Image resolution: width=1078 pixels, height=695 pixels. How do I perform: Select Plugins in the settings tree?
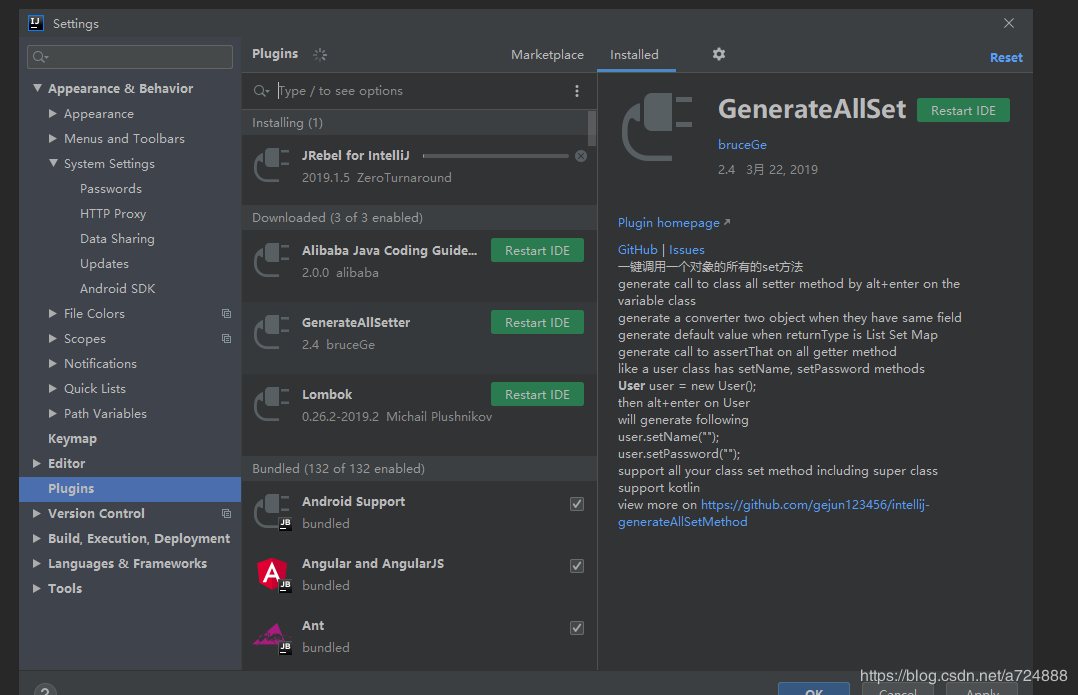pyautogui.click(x=130, y=489)
